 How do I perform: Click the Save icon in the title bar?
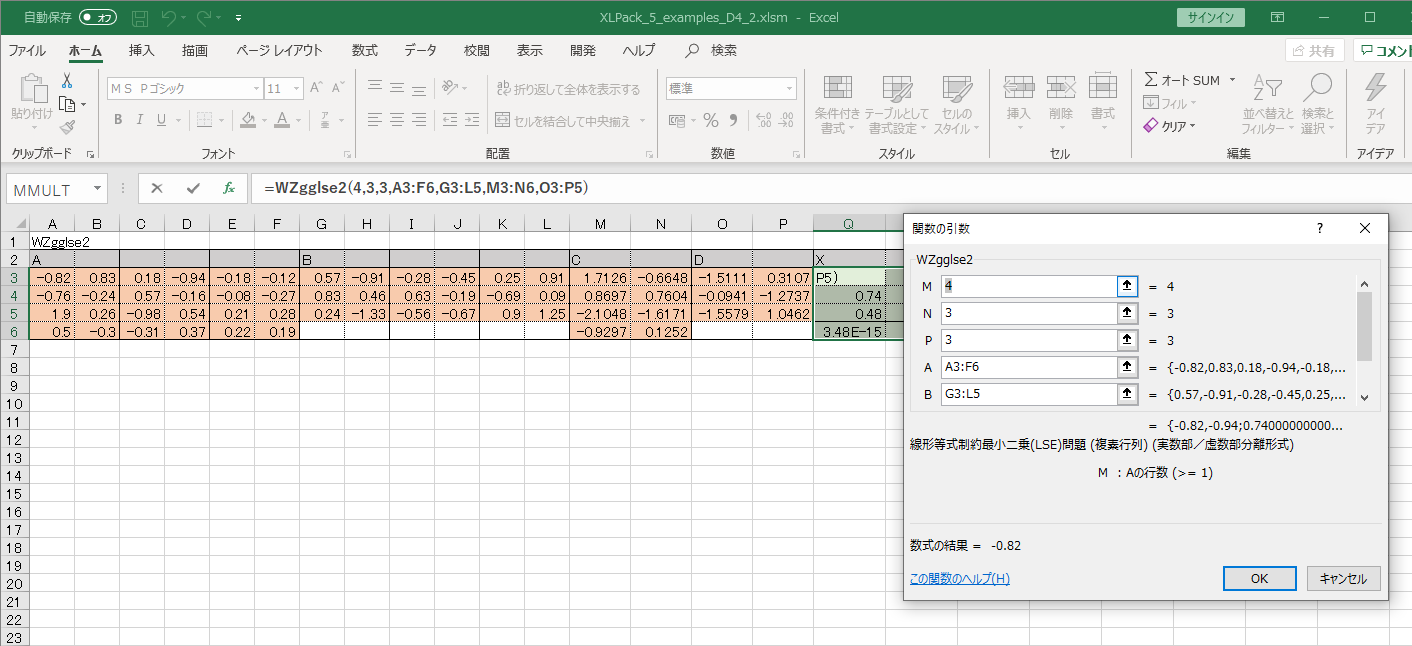click(x=140, y=18)
